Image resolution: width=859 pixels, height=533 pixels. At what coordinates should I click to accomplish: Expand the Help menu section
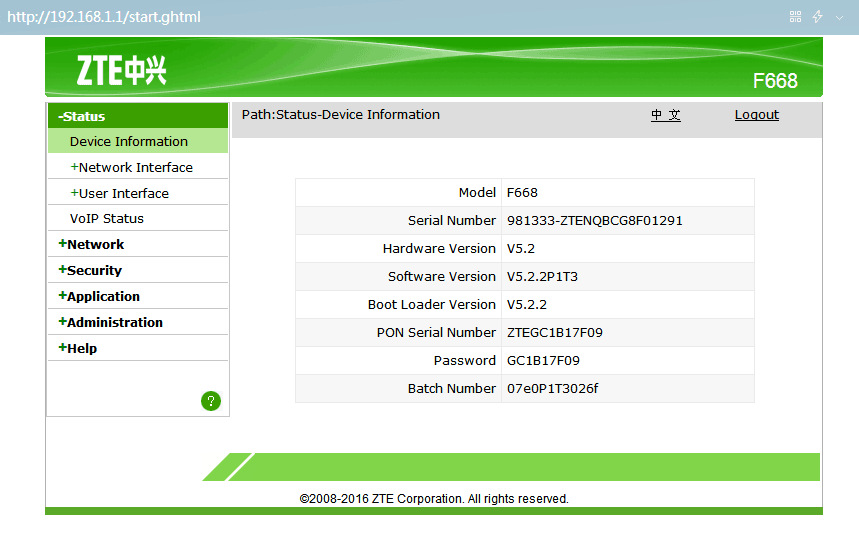pos(138,348)
